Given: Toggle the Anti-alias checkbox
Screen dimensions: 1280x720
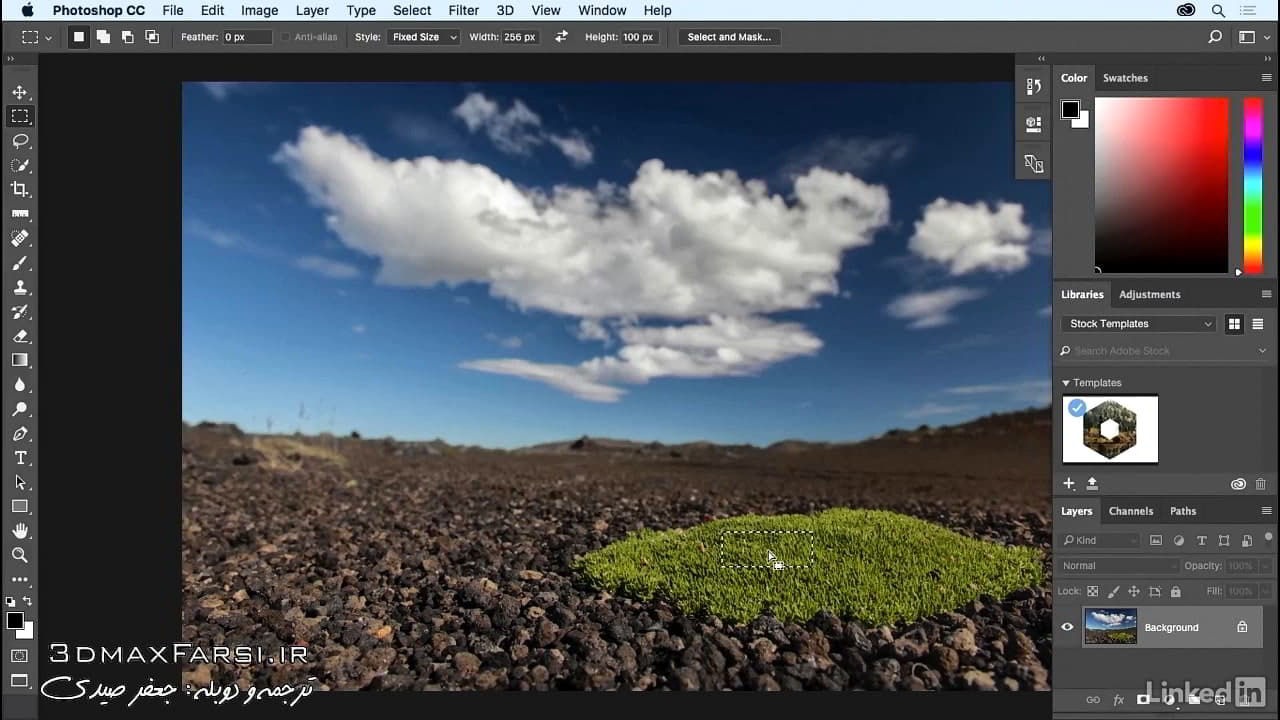Looking at the screenshot, I should 286,37.
